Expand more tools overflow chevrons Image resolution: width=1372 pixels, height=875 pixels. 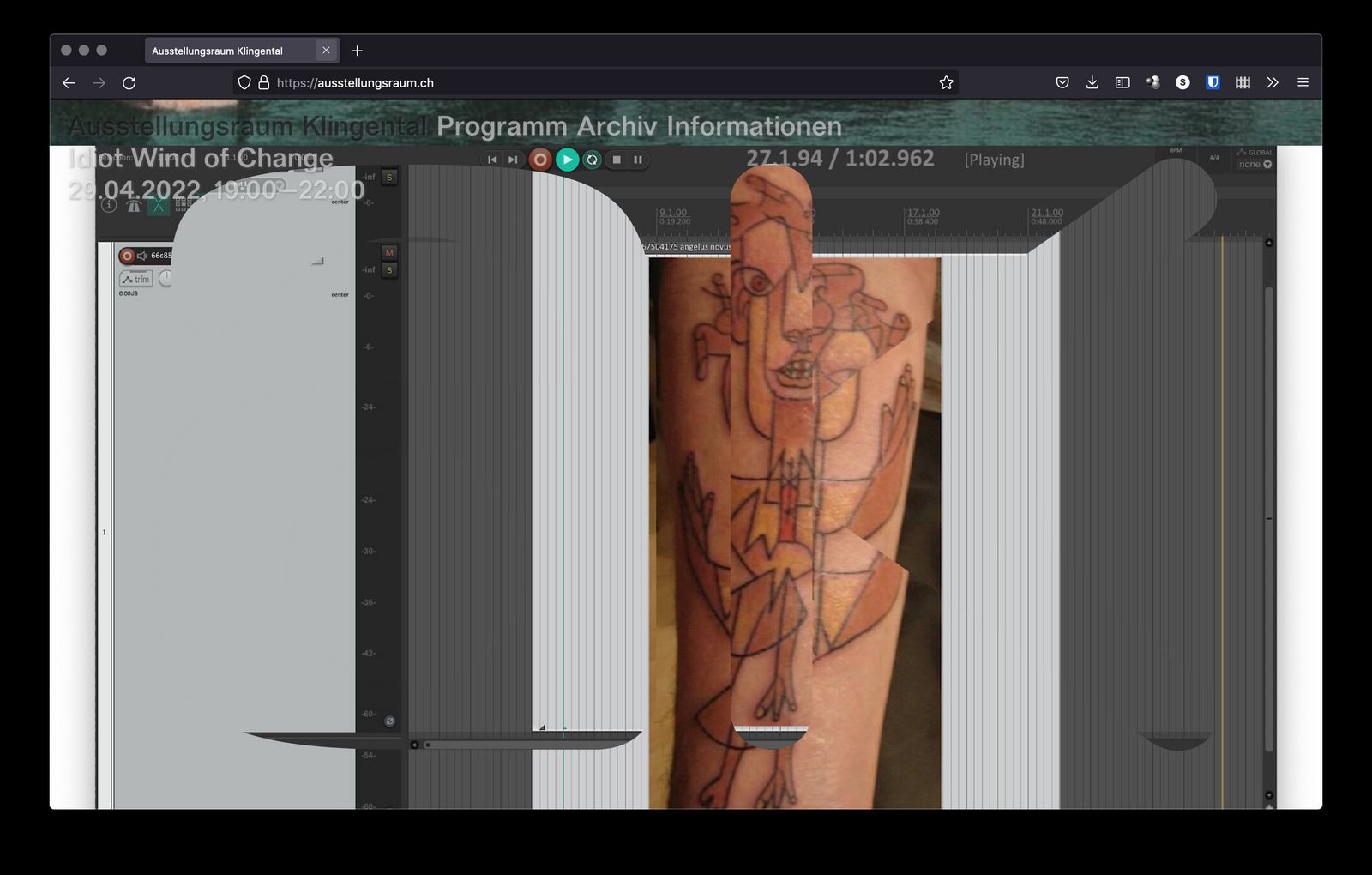(x=1273, y=82)
